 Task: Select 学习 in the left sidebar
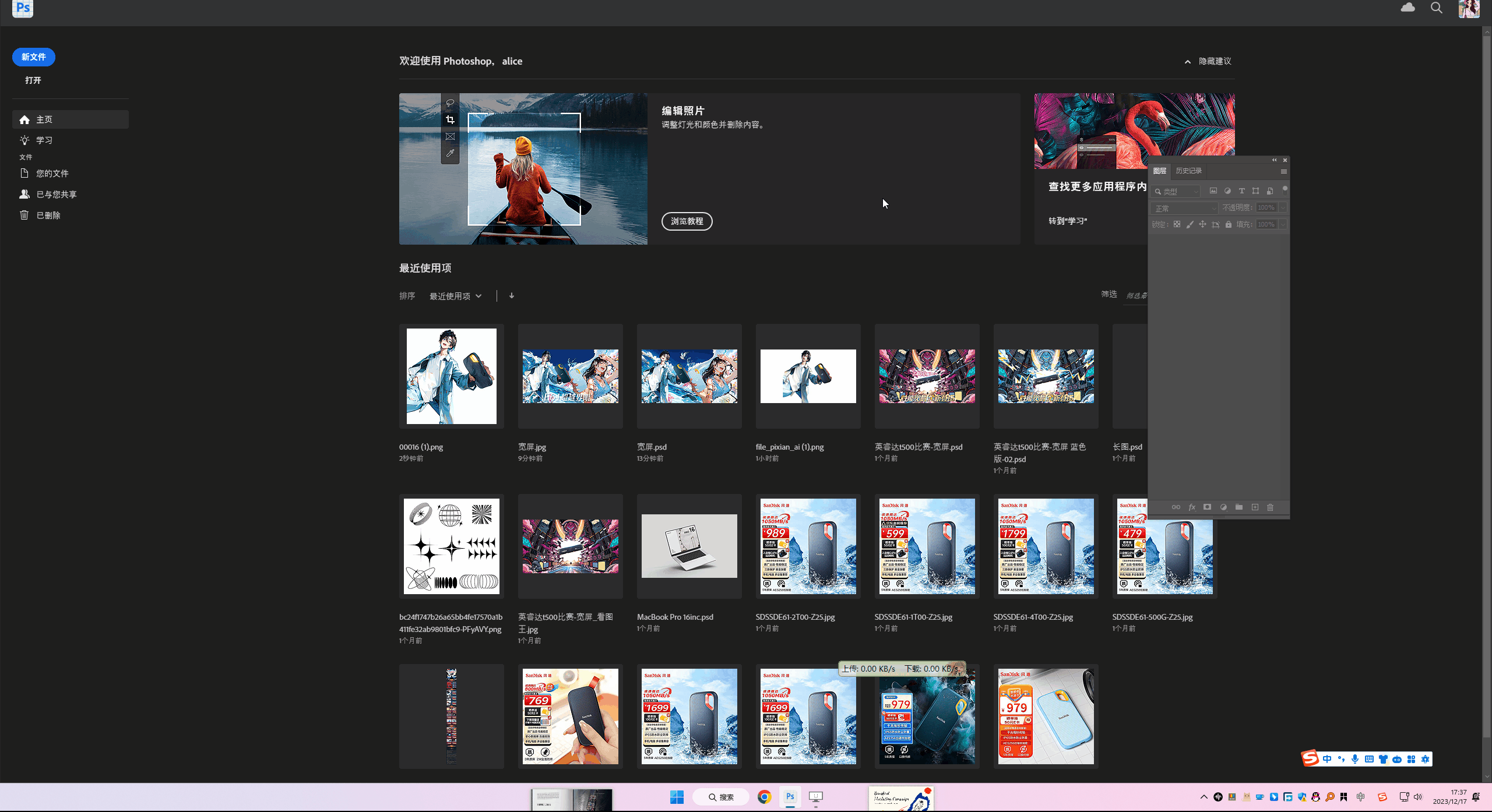tap(44, 140)
